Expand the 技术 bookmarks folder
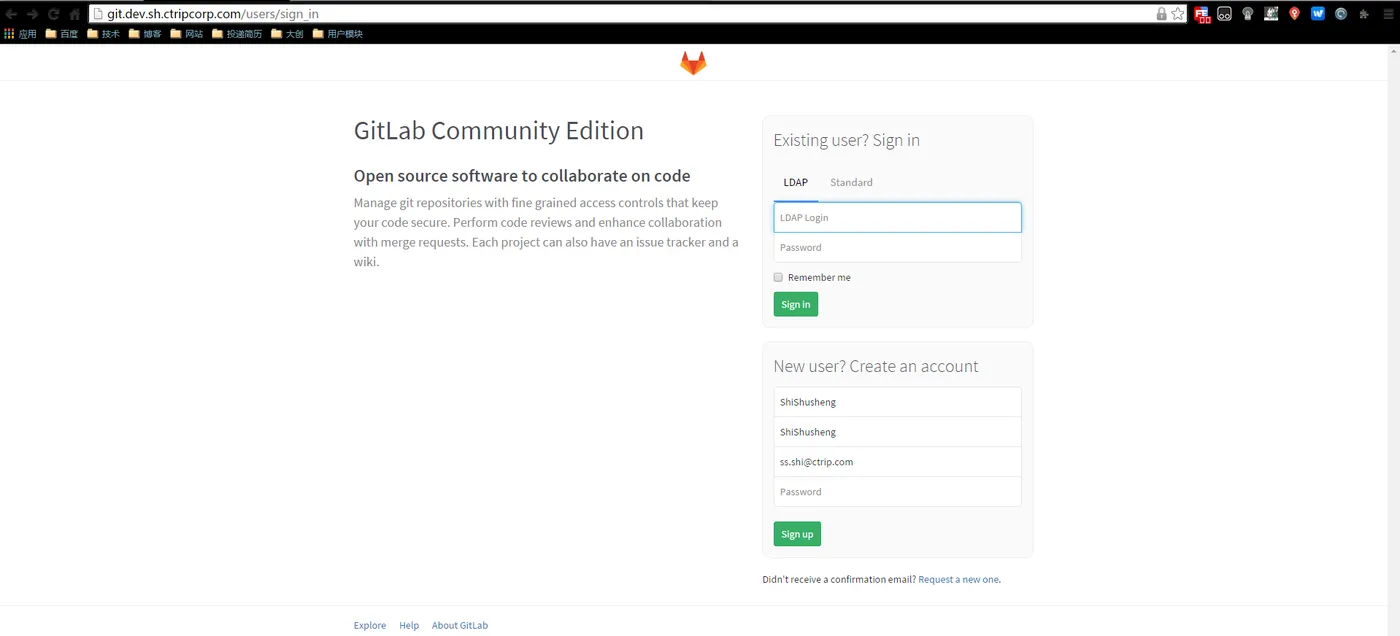 point(103,34)
